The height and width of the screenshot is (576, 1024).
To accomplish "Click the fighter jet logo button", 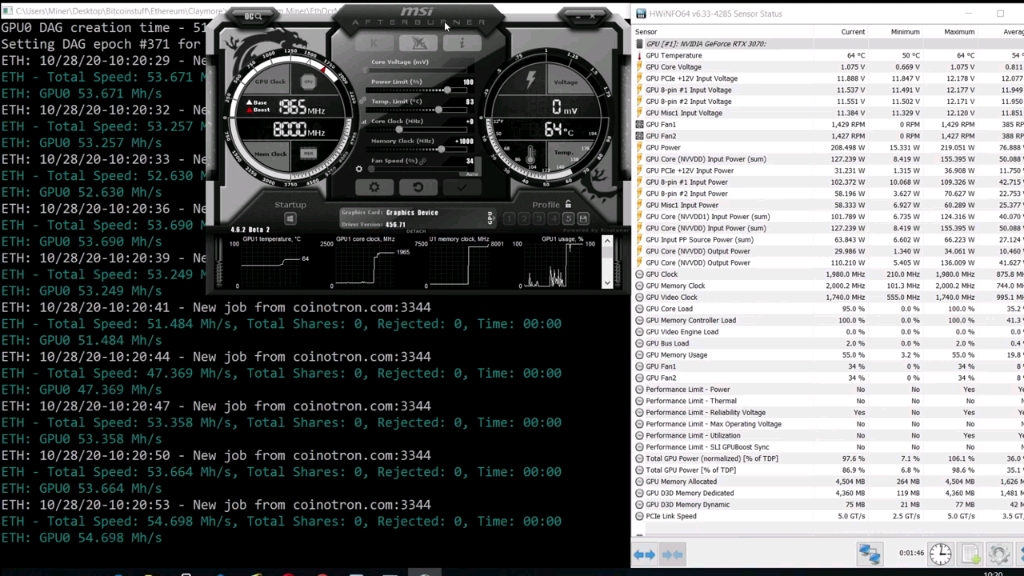I will point(419,43).
